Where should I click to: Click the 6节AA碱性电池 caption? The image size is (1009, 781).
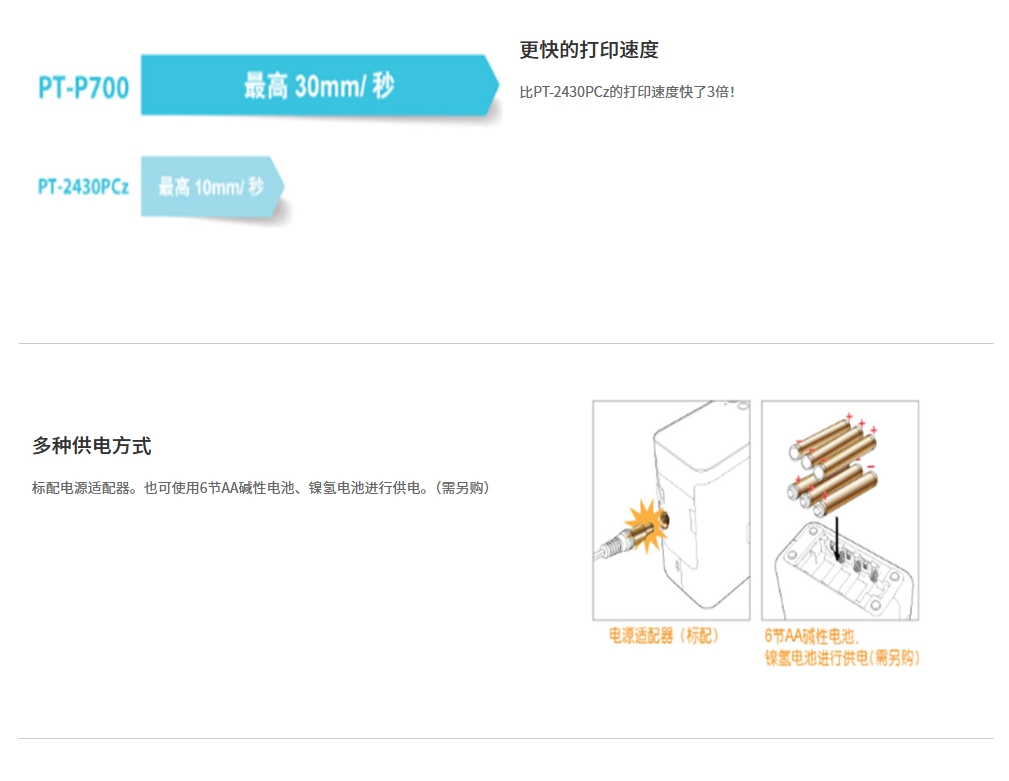(x=811, y=636)
